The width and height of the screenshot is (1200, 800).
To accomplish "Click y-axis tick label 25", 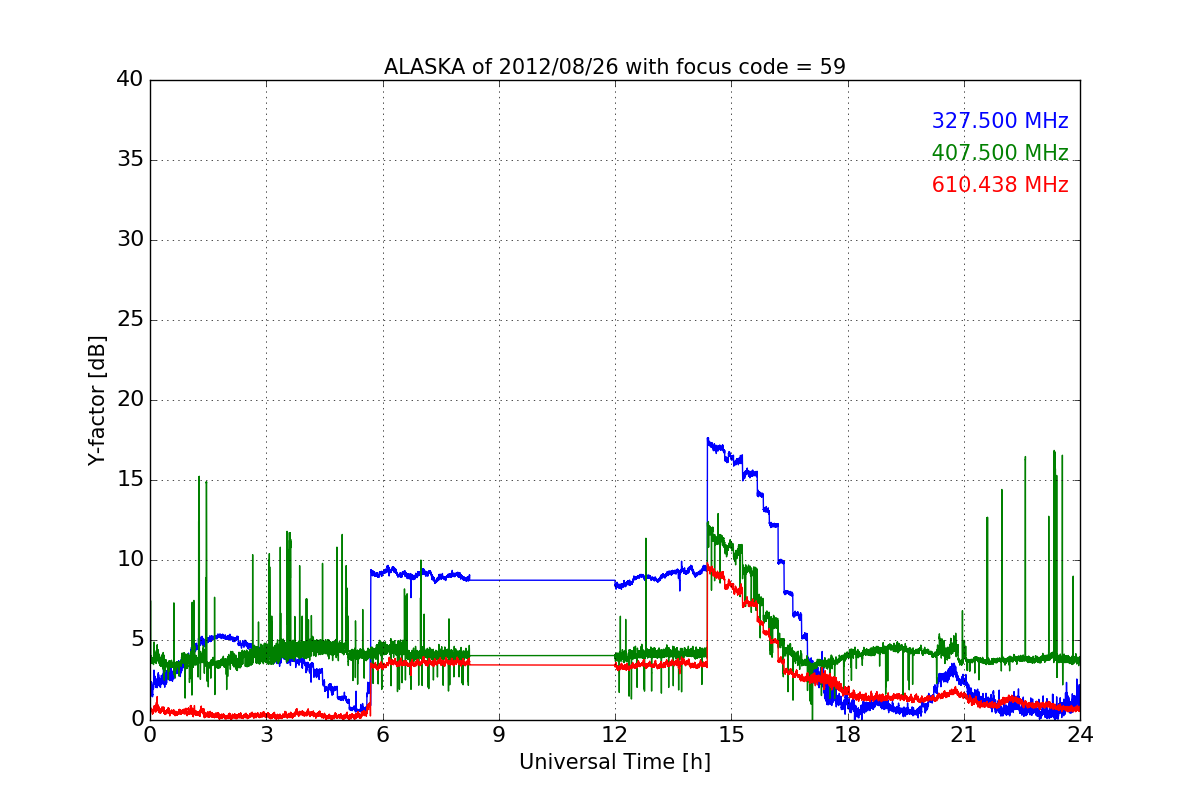I will [x=129, y=320].
